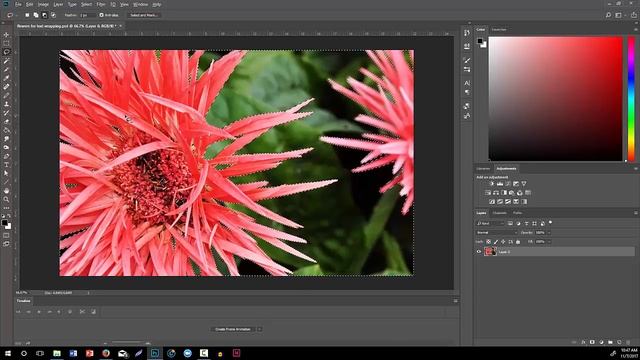Switch to the Channels tab
The image size is (640, 360).
[499, 213]
